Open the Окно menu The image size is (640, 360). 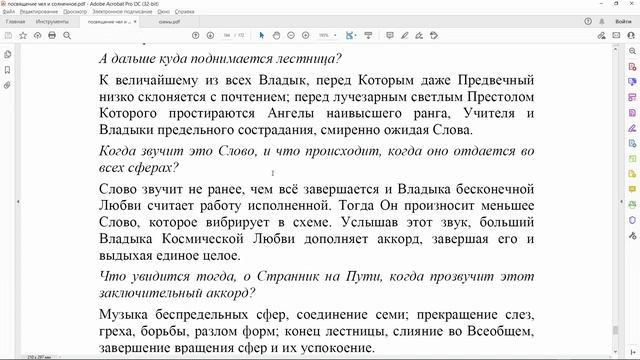pyautogui.click(x=163, y=11)
